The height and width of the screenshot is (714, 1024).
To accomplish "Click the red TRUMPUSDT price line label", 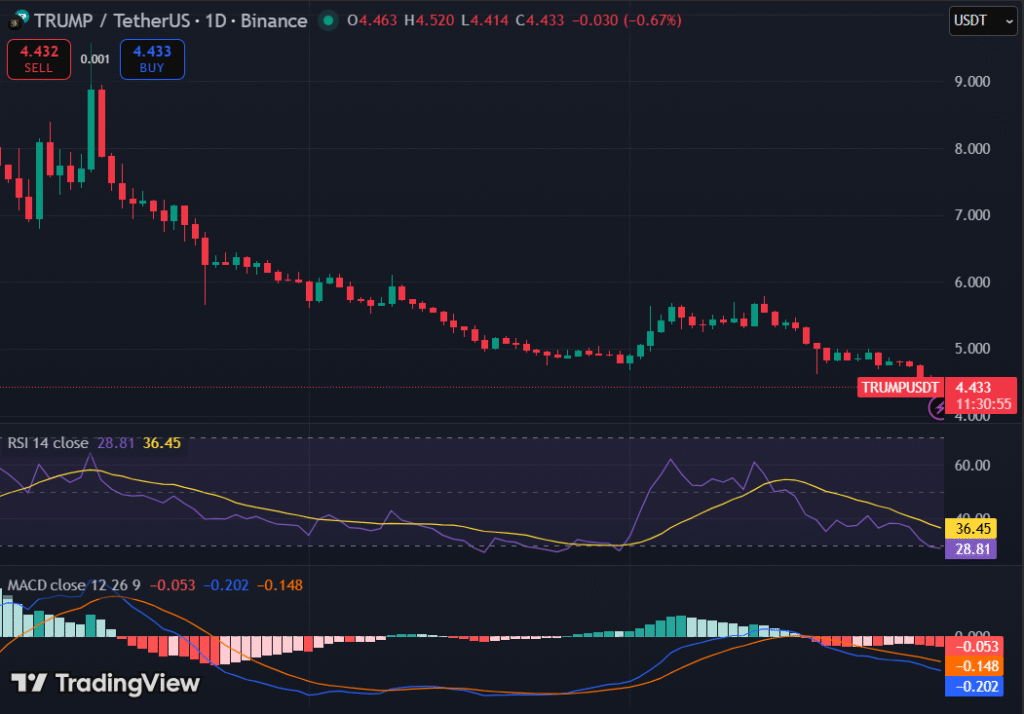I will pyautogui.click(x=900, y=387).
